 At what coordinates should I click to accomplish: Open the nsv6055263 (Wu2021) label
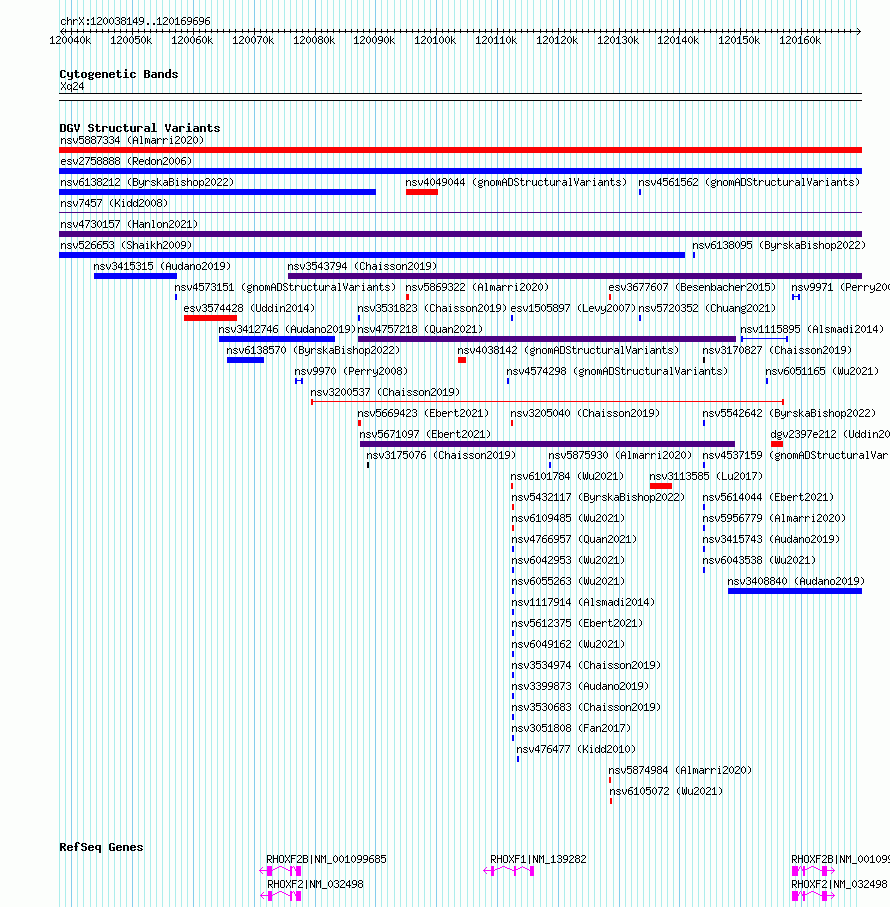[568, 582]
